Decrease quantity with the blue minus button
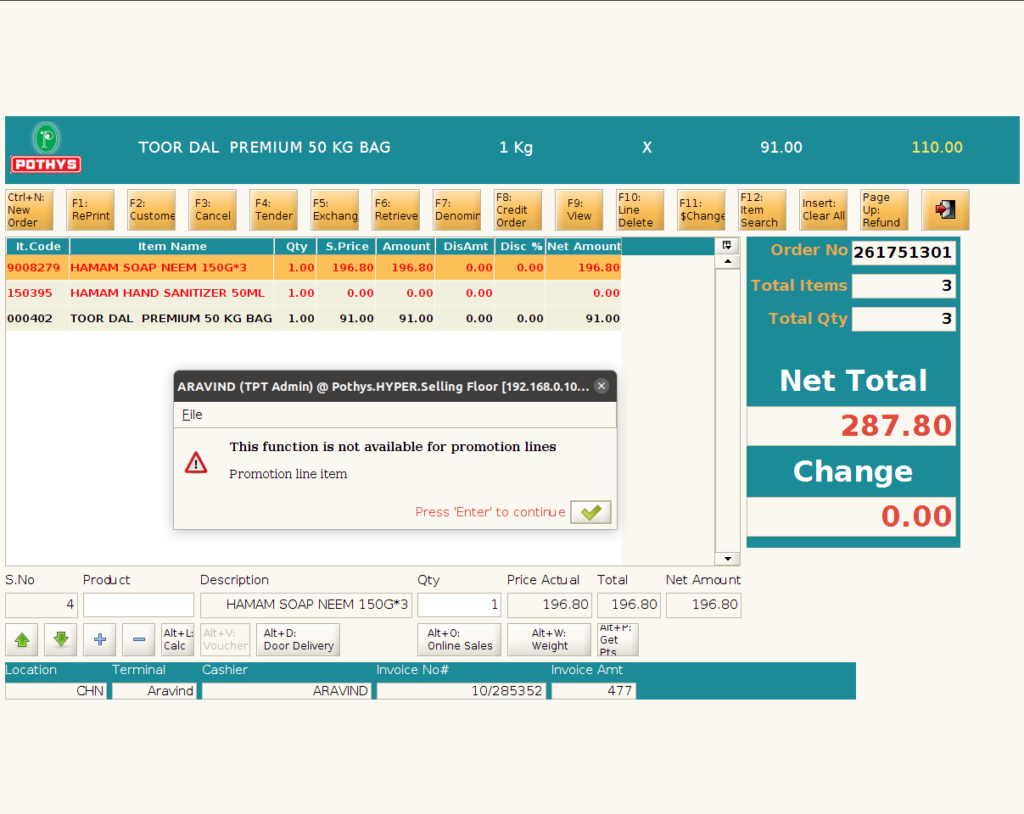 point(138,640)
